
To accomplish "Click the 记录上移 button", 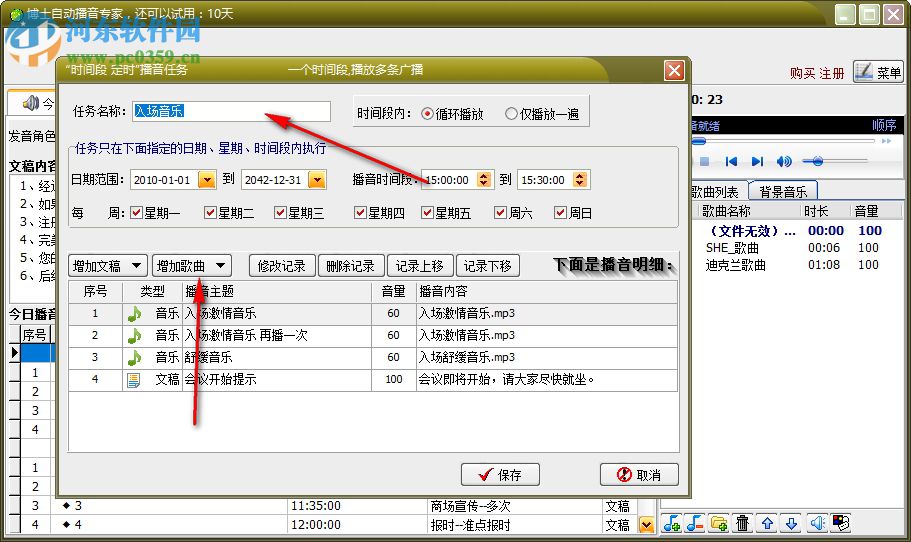I will tap(420, 266).
